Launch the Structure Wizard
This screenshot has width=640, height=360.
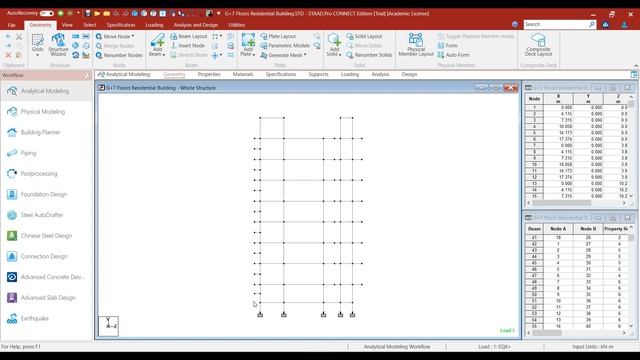click(58, 45)
